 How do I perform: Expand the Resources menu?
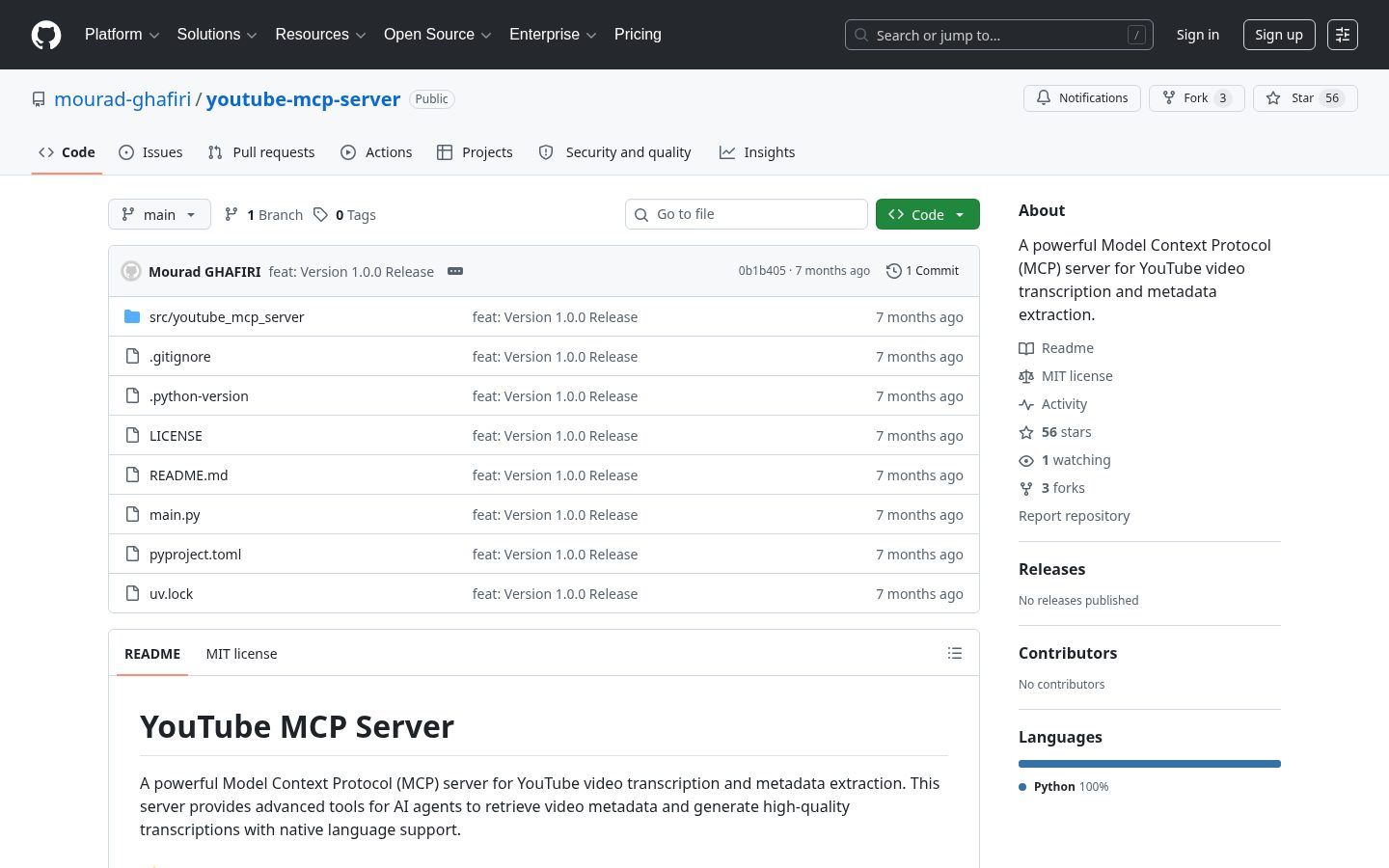pos(320,35)
